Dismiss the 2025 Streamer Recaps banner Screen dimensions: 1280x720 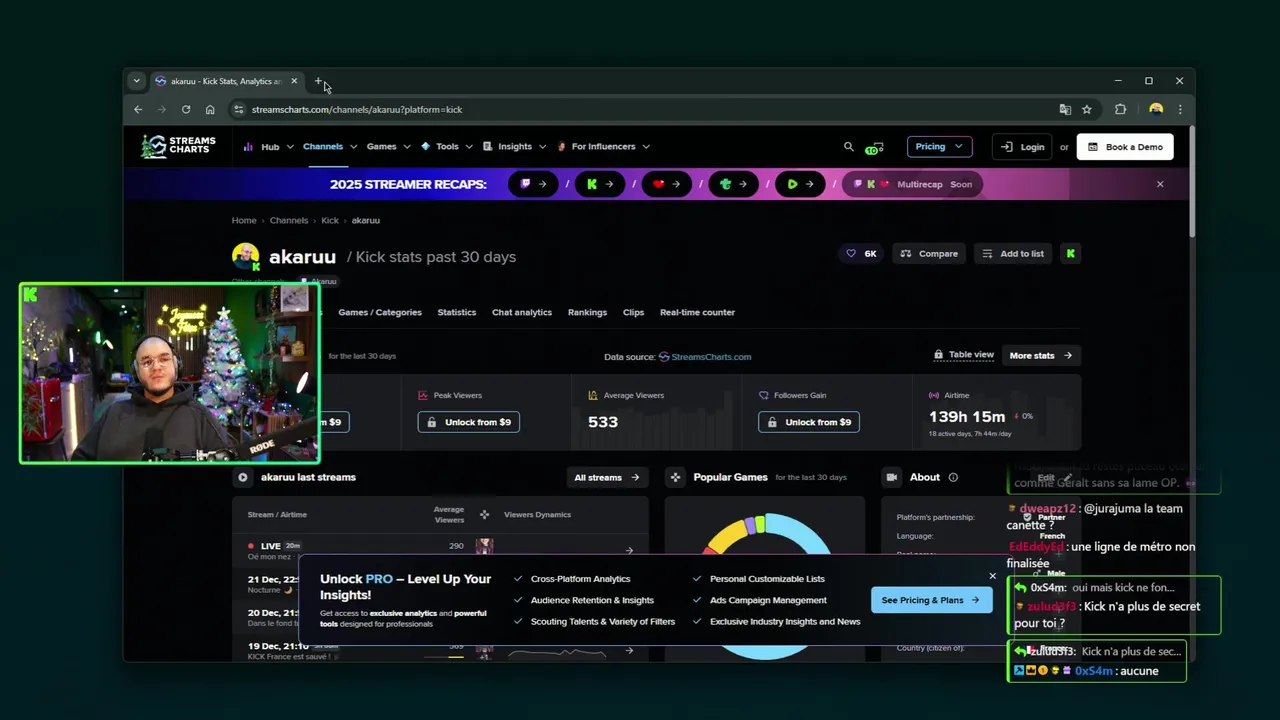point(1160,184)
